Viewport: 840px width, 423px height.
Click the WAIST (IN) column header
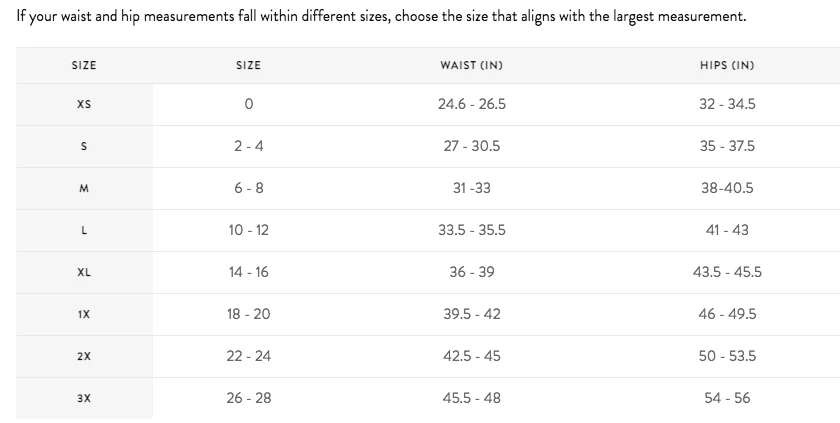coord(471,65)
